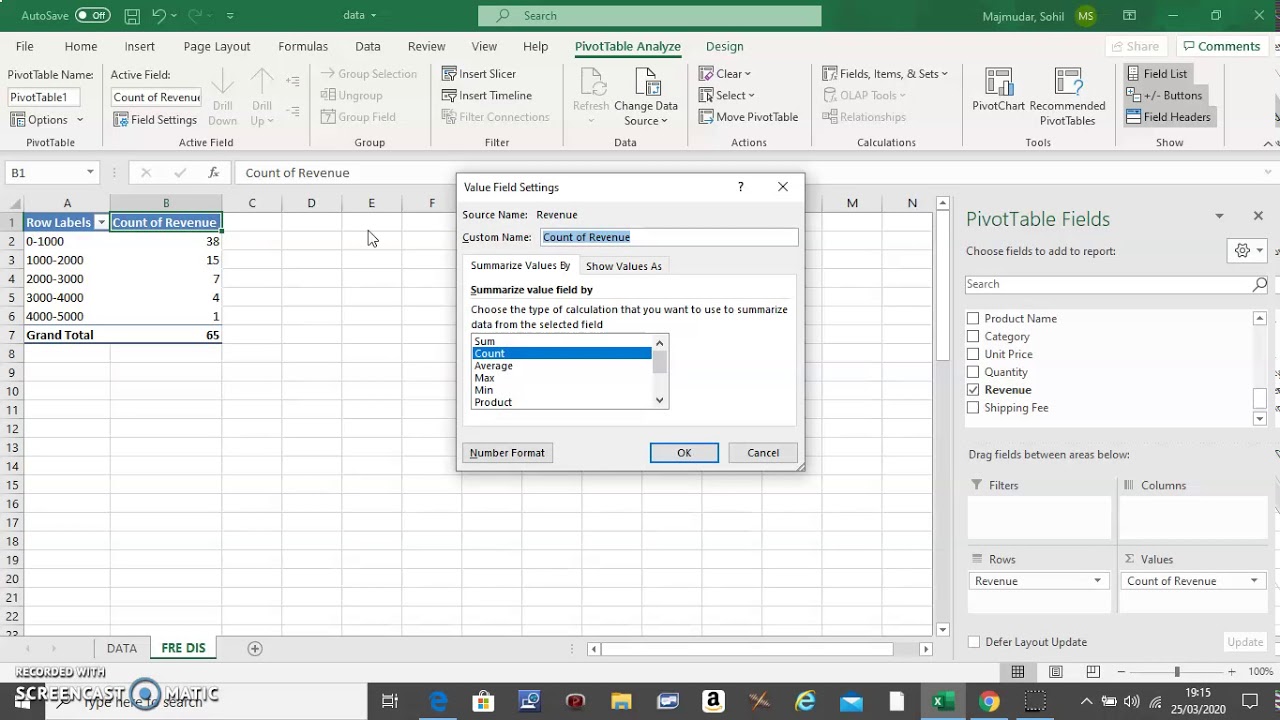Image resolution: width=1280 pixels, height=720 pixels.
Task: Open Chrome from the taskbar
Action: [x=989, y=702]
